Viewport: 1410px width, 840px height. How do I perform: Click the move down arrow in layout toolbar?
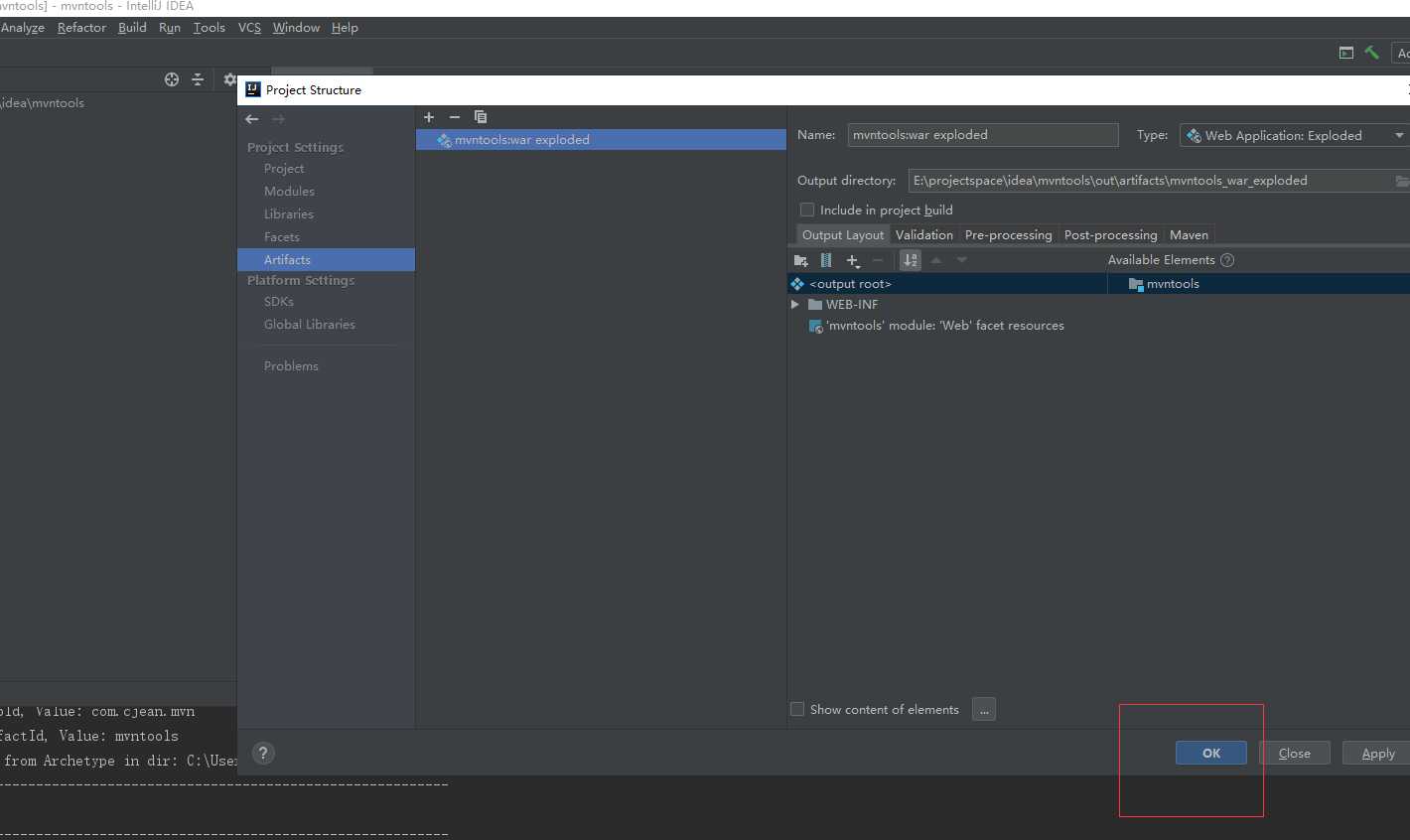tap(961, 260)
